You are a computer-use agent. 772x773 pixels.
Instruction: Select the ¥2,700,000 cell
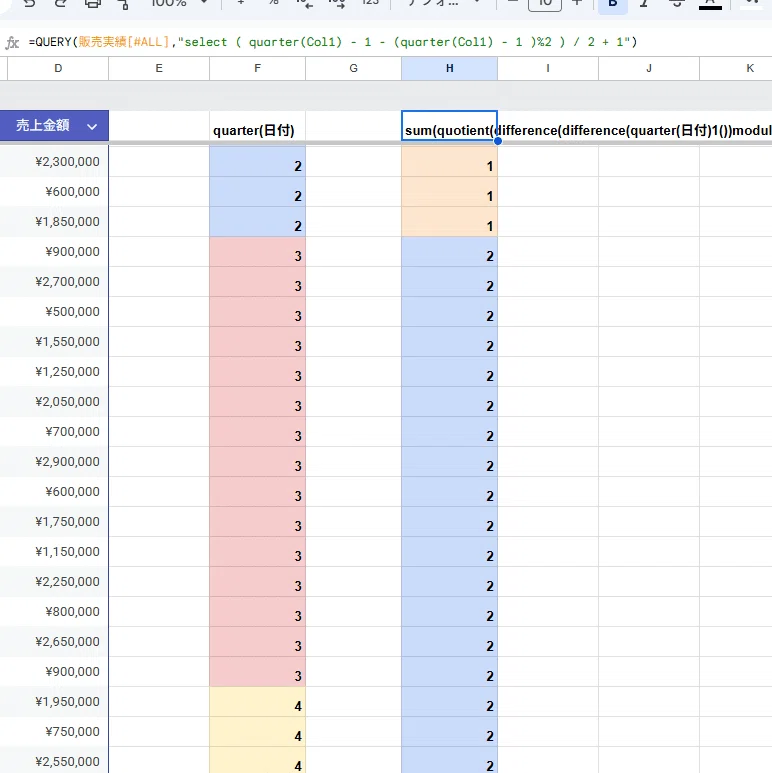(54, 282)
